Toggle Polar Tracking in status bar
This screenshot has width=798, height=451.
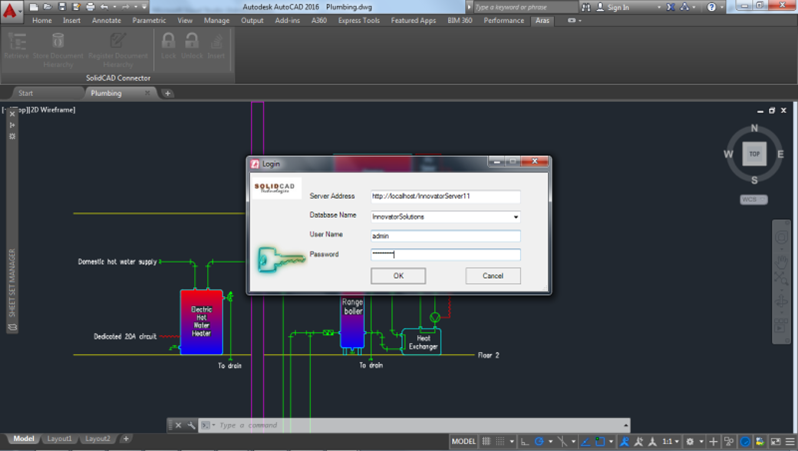[539, 441]
